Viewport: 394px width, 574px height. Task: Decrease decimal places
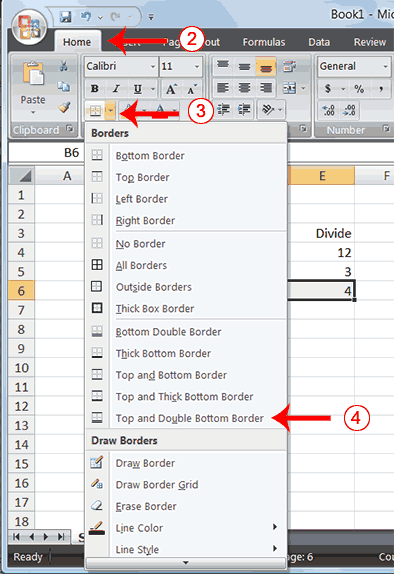[x=349, y=110]
